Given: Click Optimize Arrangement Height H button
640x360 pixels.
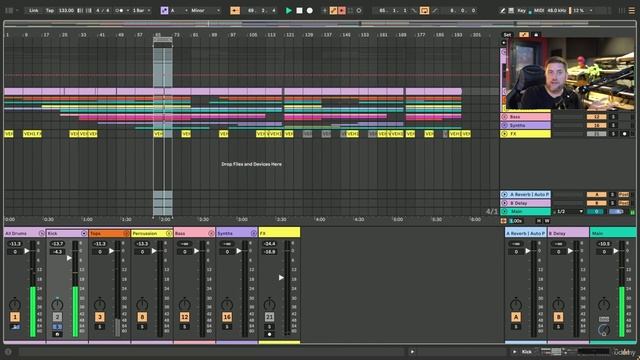Looking at the screenshot, I should tap(539, 221).
